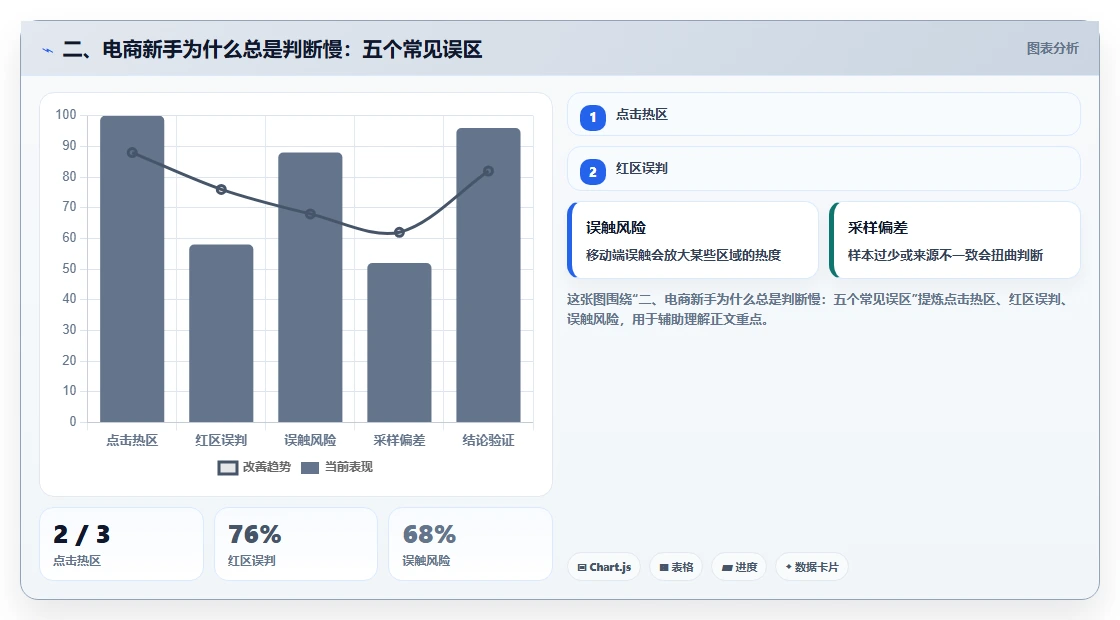Image resolution: width=1120 pixels, height=620 pixels.
Task: Select the 红区误判 list item
Action: 824,169
